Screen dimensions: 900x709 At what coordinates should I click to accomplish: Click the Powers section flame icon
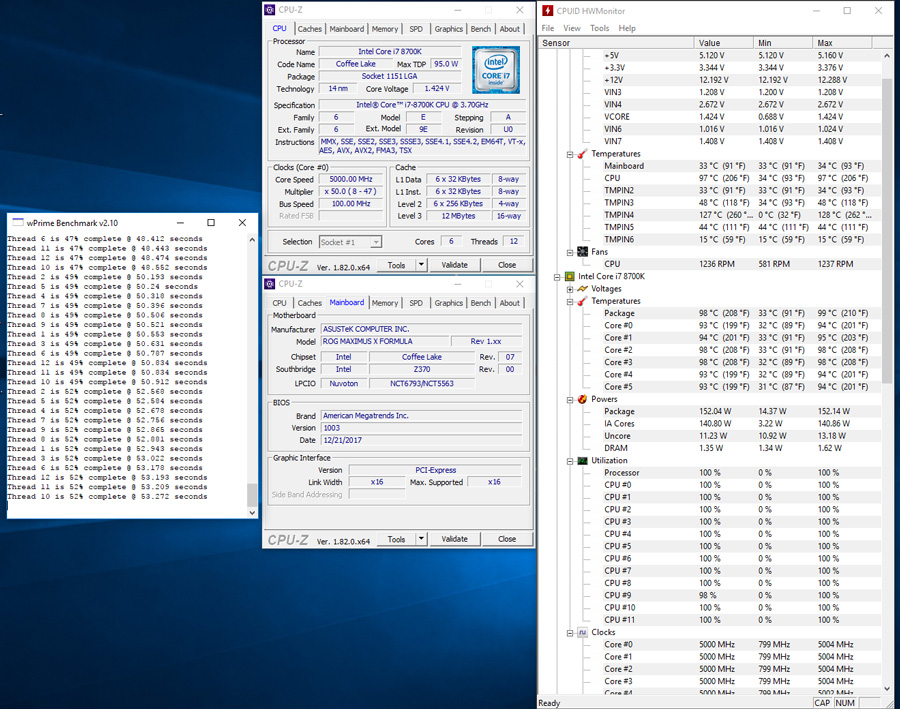point(581,399)
